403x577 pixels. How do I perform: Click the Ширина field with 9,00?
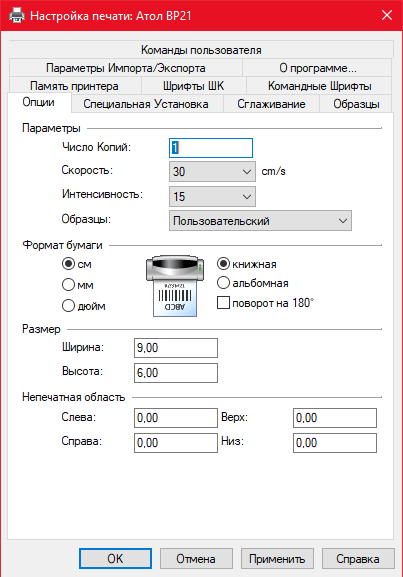pyautogui.click(x=176, y=348)
